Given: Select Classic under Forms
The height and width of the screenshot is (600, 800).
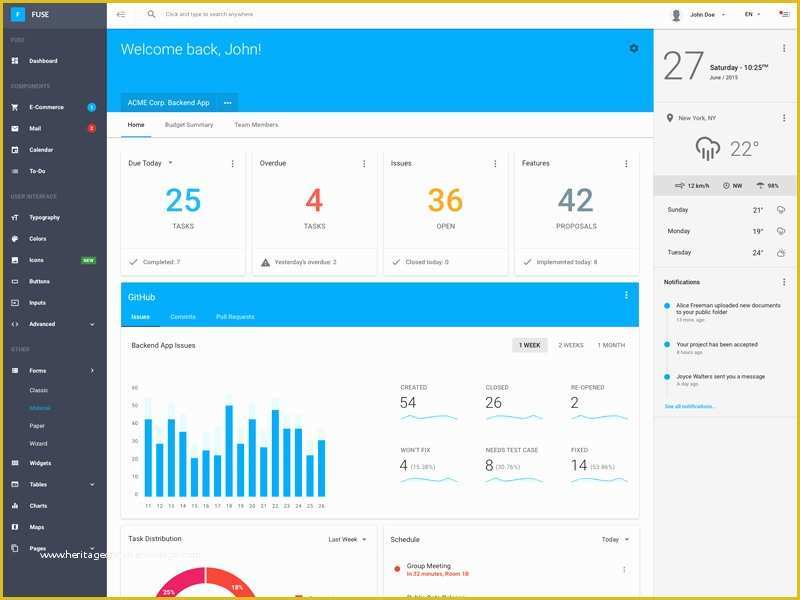Looking at the screenshot, I should (38, 390).
